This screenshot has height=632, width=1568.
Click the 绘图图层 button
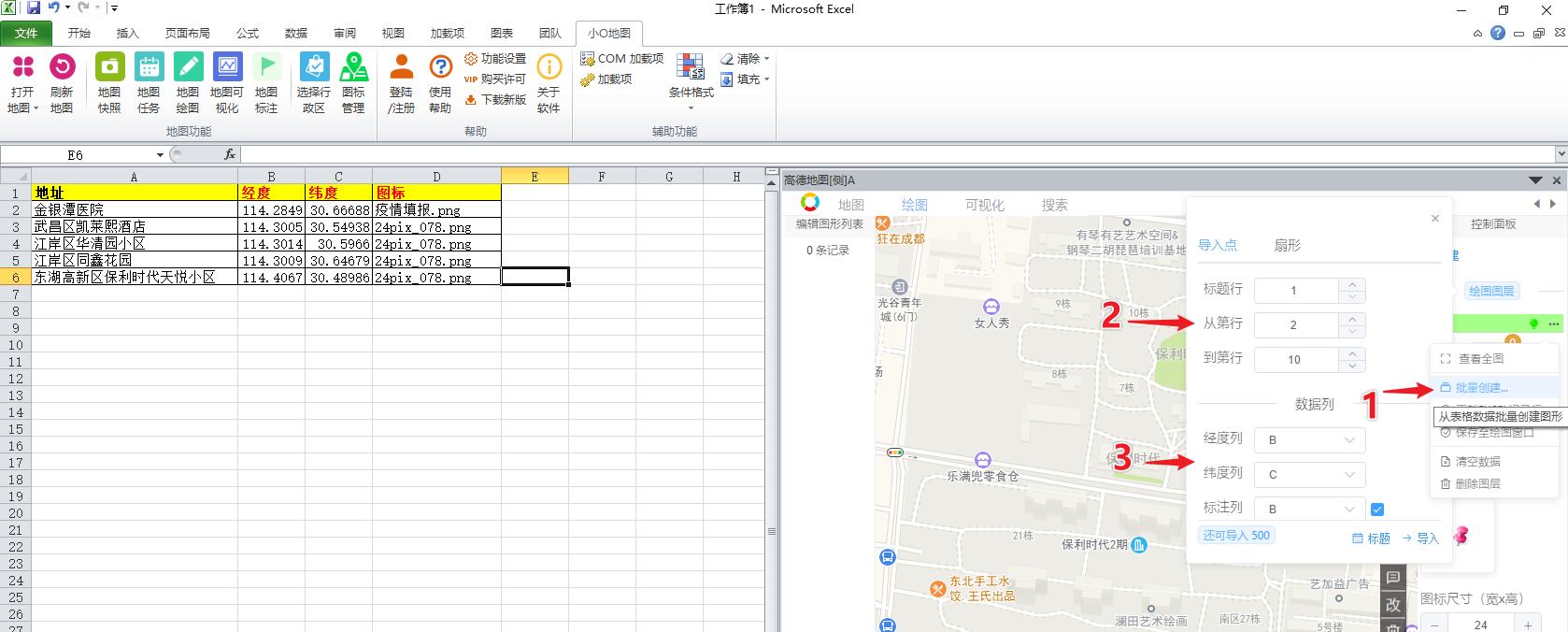pos(1491,291)
